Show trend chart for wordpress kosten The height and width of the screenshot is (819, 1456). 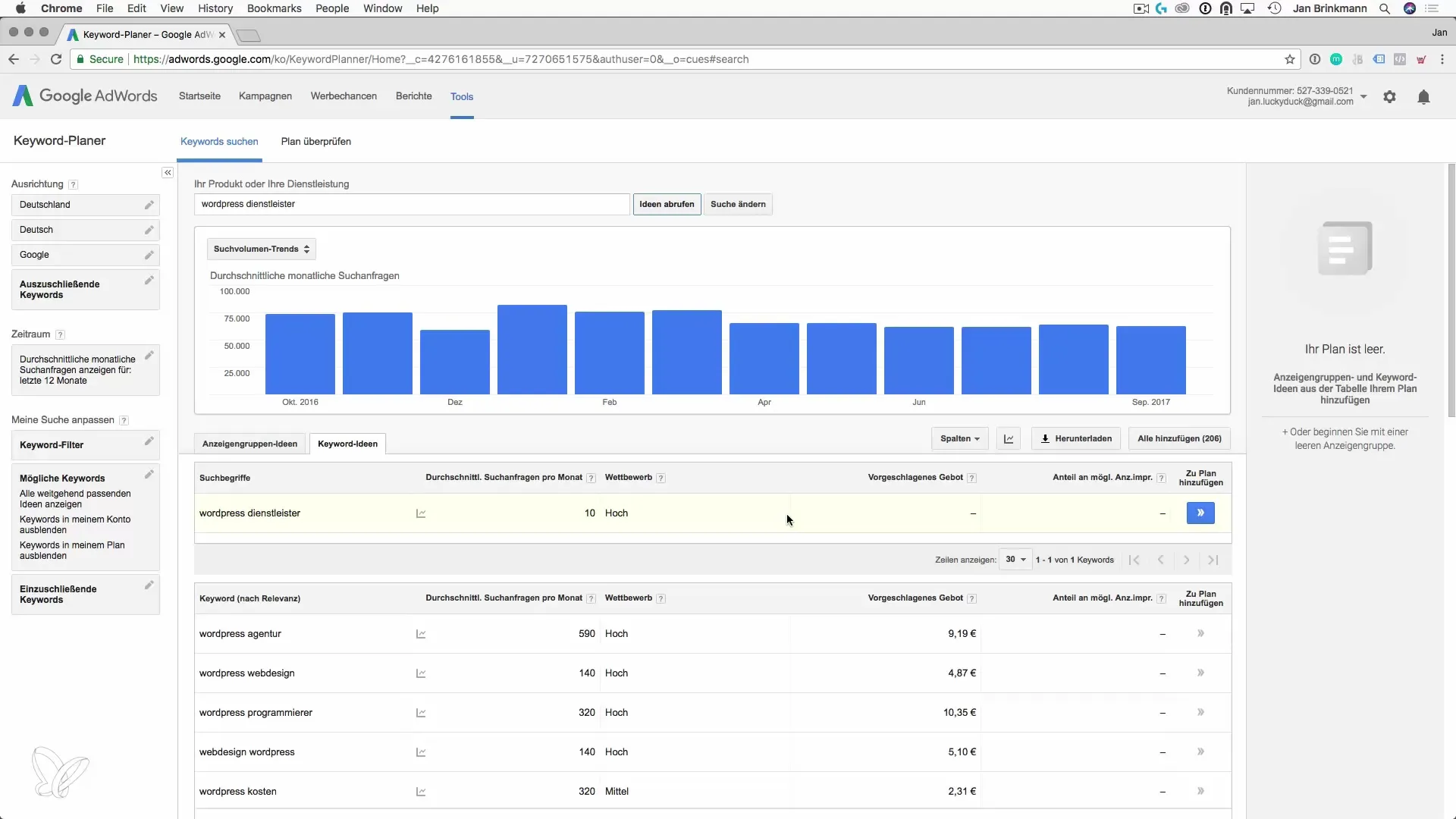pos(421,792)
